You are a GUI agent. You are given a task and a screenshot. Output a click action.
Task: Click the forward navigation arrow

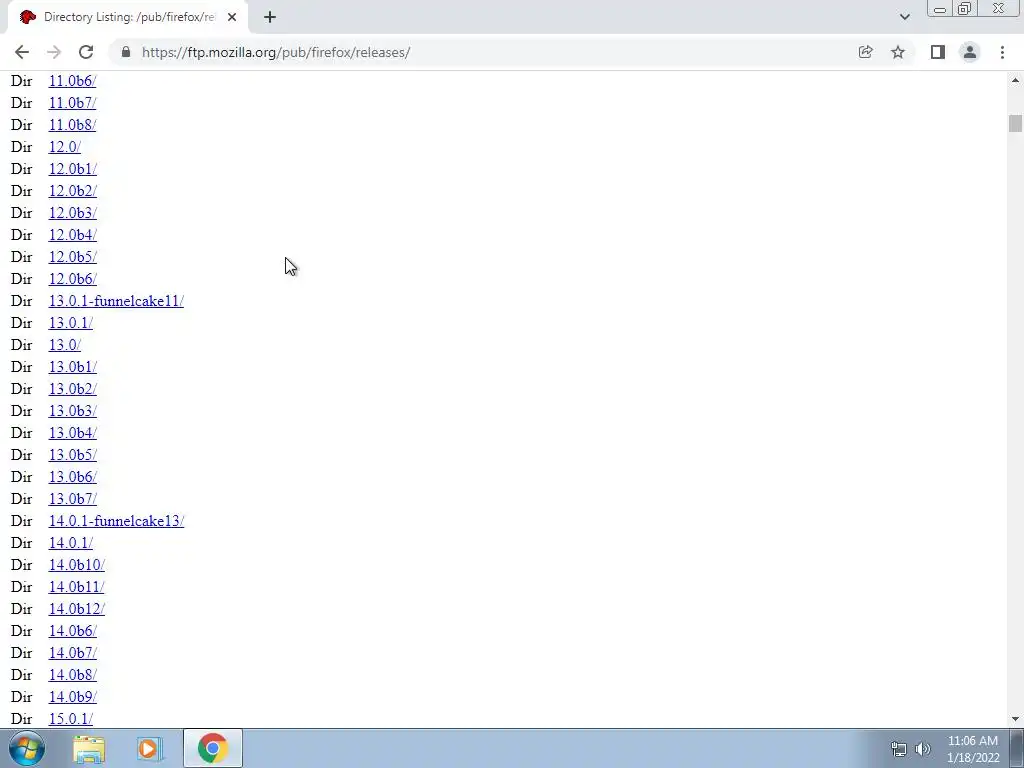point(54,52)
